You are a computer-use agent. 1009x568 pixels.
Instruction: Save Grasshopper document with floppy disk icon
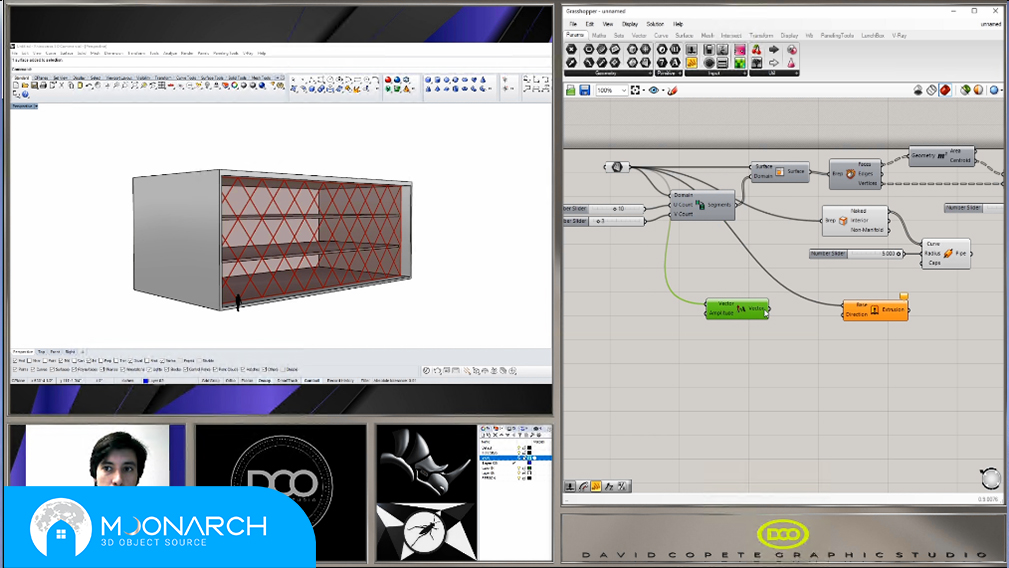[x=584, y=90]
